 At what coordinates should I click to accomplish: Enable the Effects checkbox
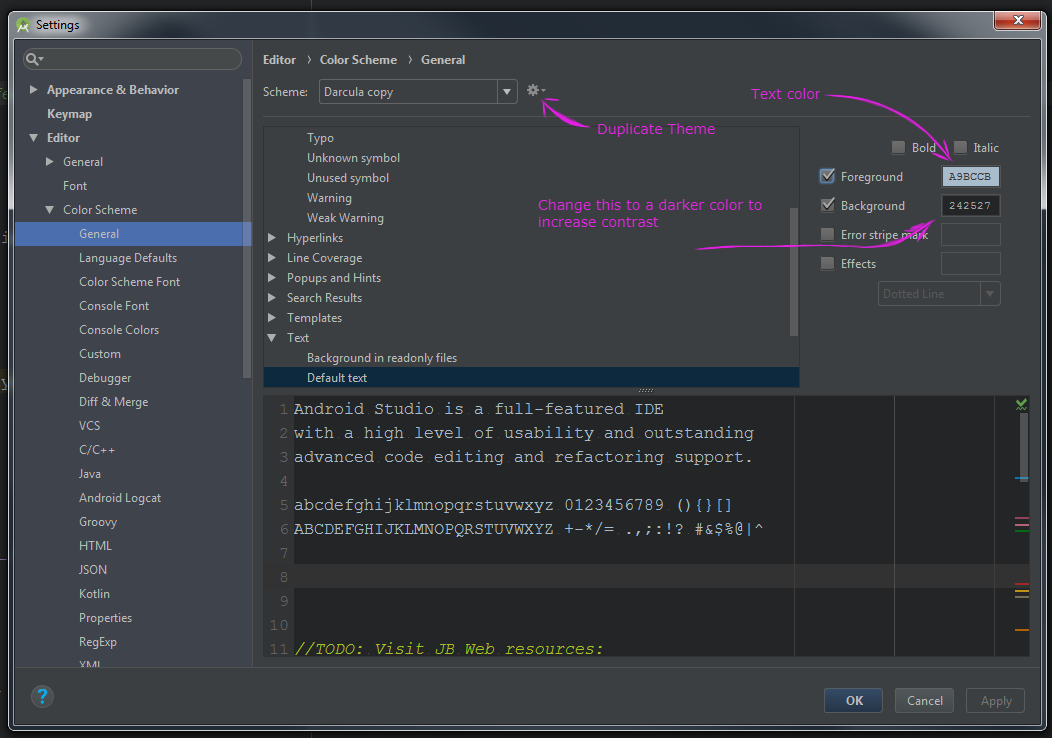coord(828,263)
